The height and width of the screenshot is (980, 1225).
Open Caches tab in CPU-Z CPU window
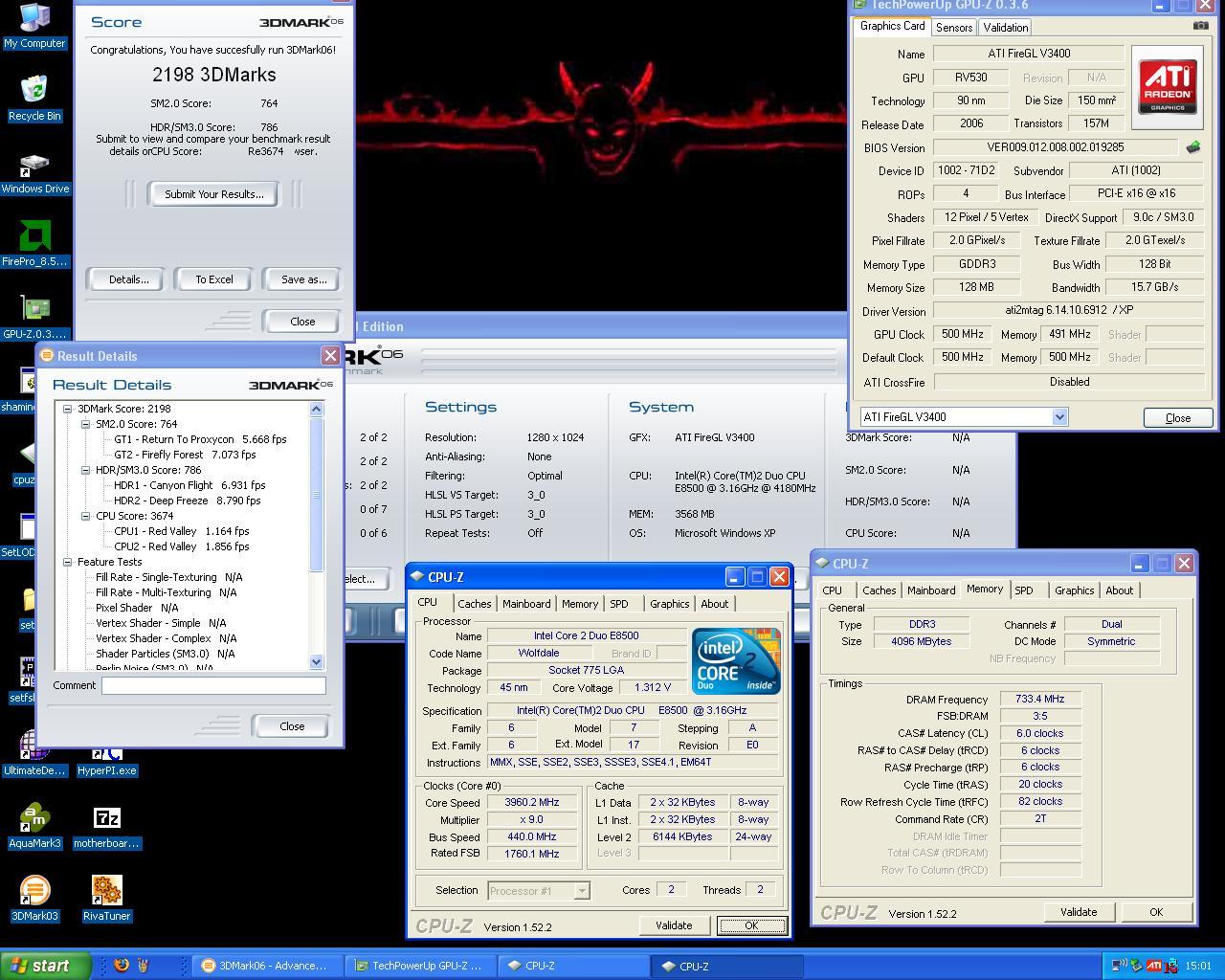[474, 604]
